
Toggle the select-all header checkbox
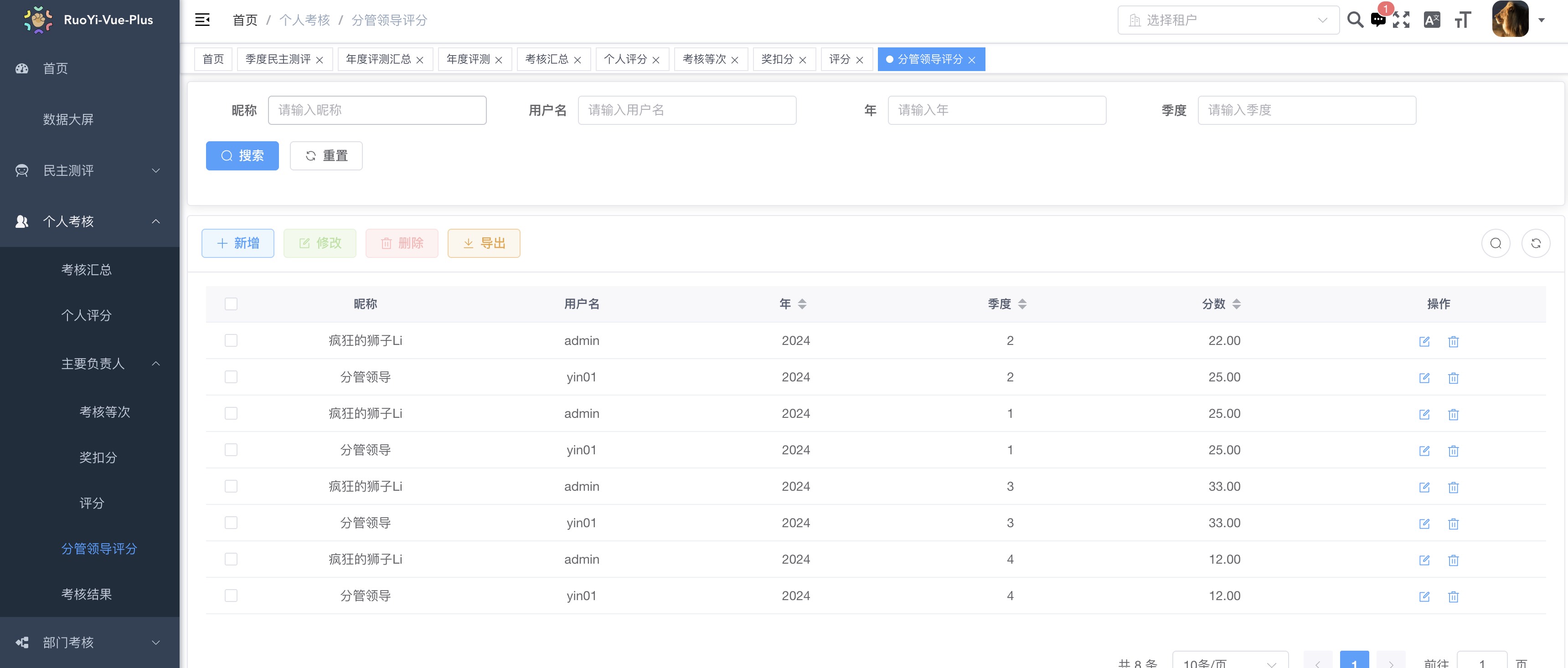pos(231,303)
